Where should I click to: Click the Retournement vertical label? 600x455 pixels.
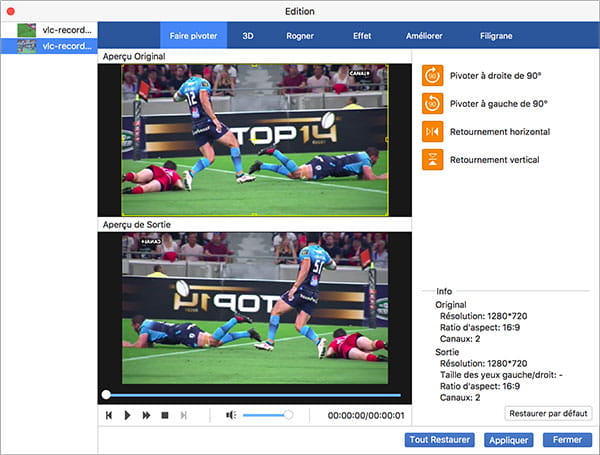[494, 160]
